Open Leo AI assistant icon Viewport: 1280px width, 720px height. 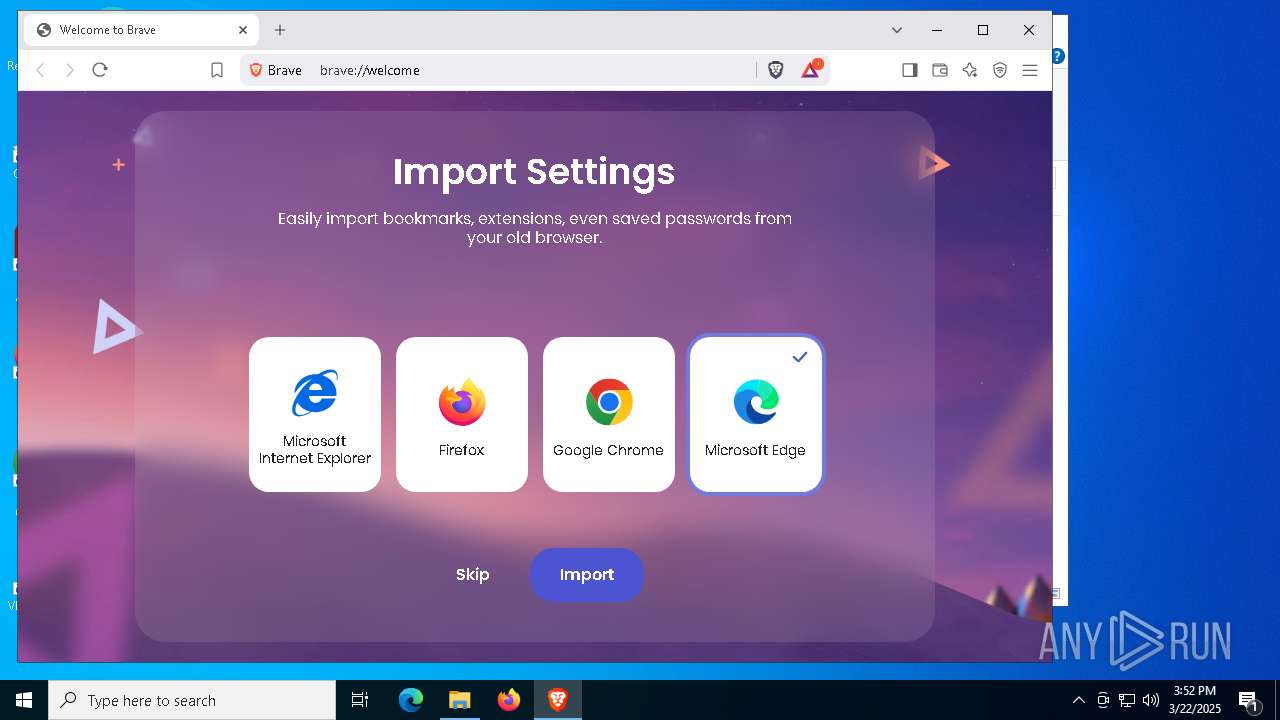coord(970,70)
